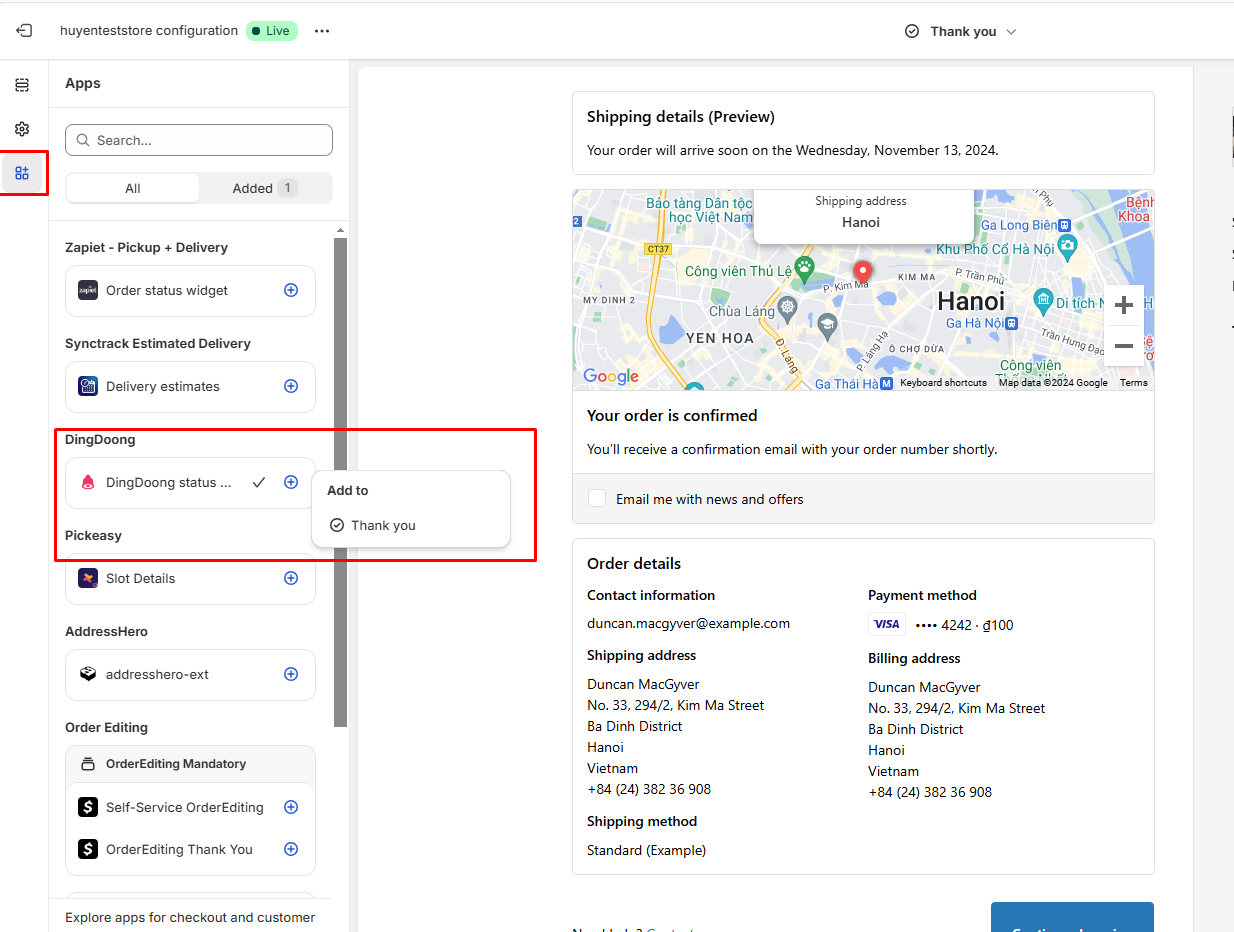
Task: Add Self-Service OrderEditing block
Action: click(291, 807)
